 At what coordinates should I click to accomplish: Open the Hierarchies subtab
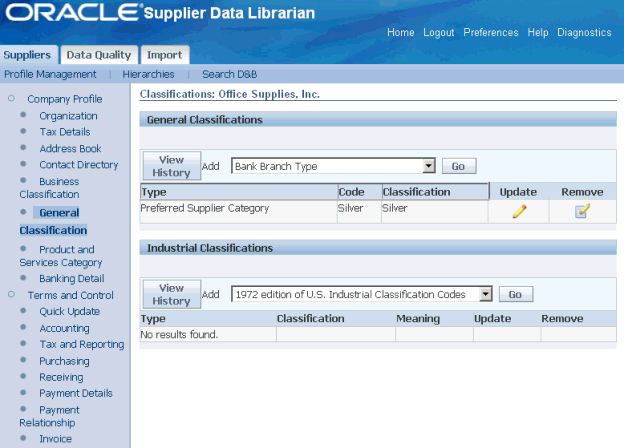point(148,74)
